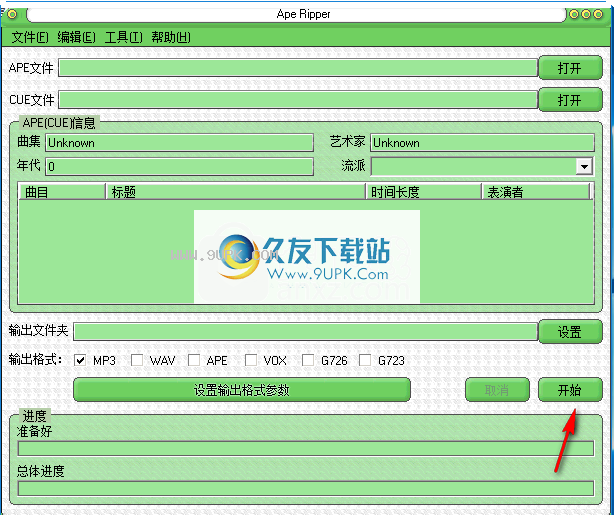Click the last round button after the title
The image size is (614, 515).
click(598, 14)
